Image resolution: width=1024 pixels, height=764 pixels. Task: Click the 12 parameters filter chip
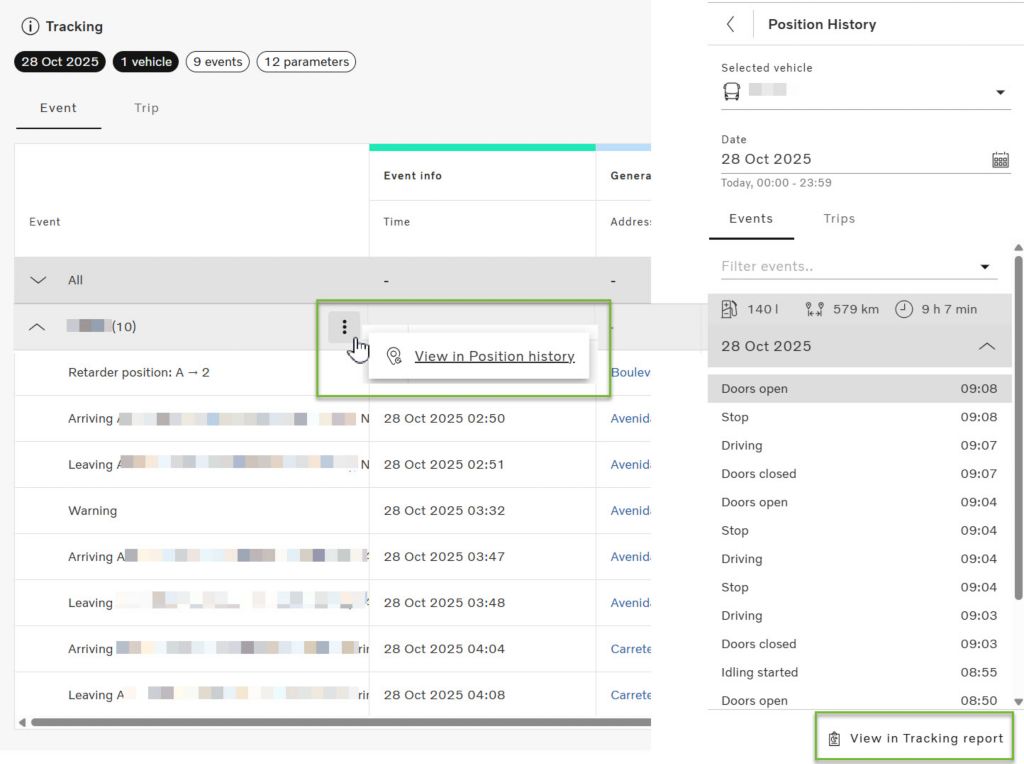tap(306, 62)
